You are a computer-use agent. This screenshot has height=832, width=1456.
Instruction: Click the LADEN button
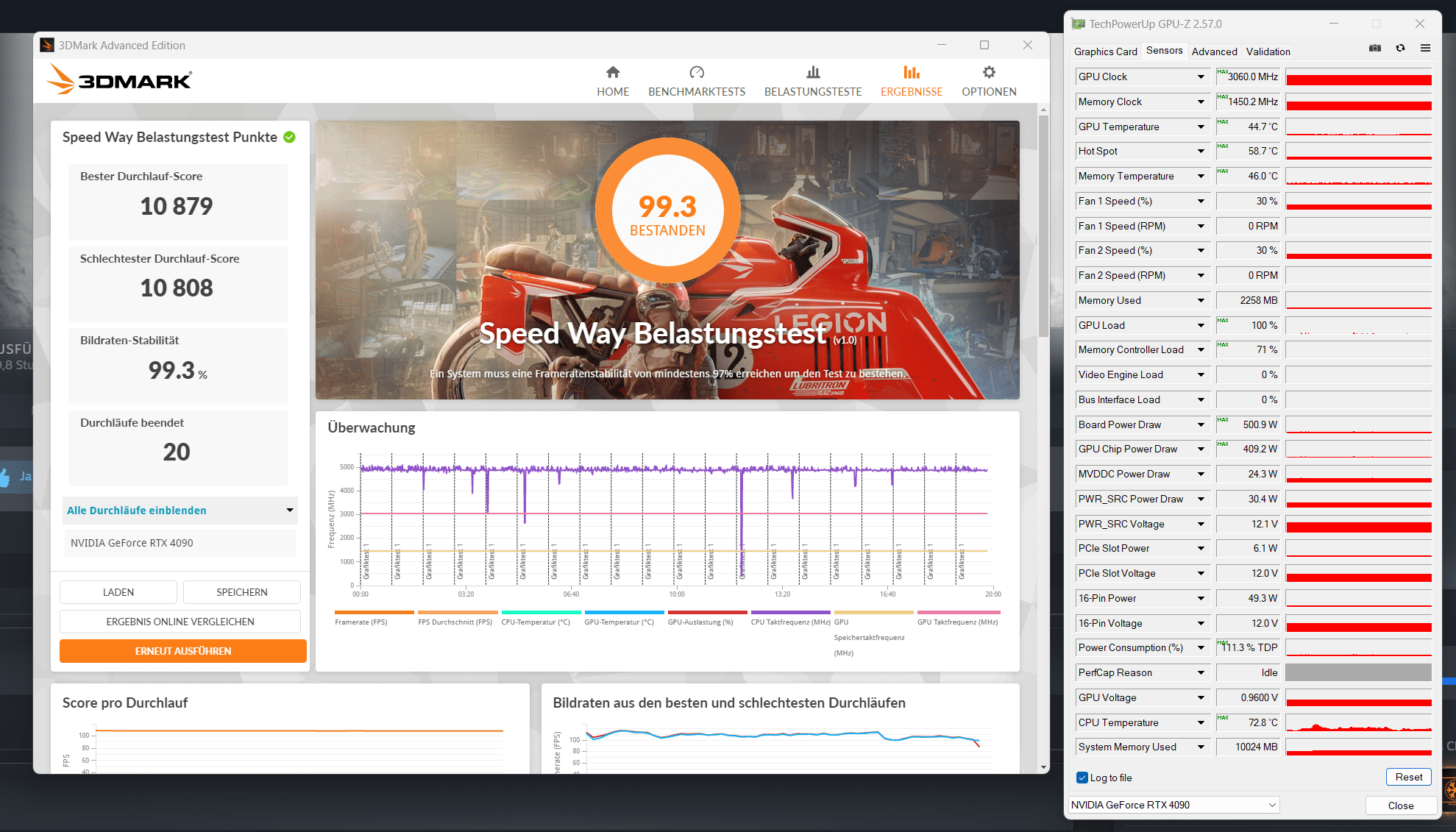click(118, 592)
